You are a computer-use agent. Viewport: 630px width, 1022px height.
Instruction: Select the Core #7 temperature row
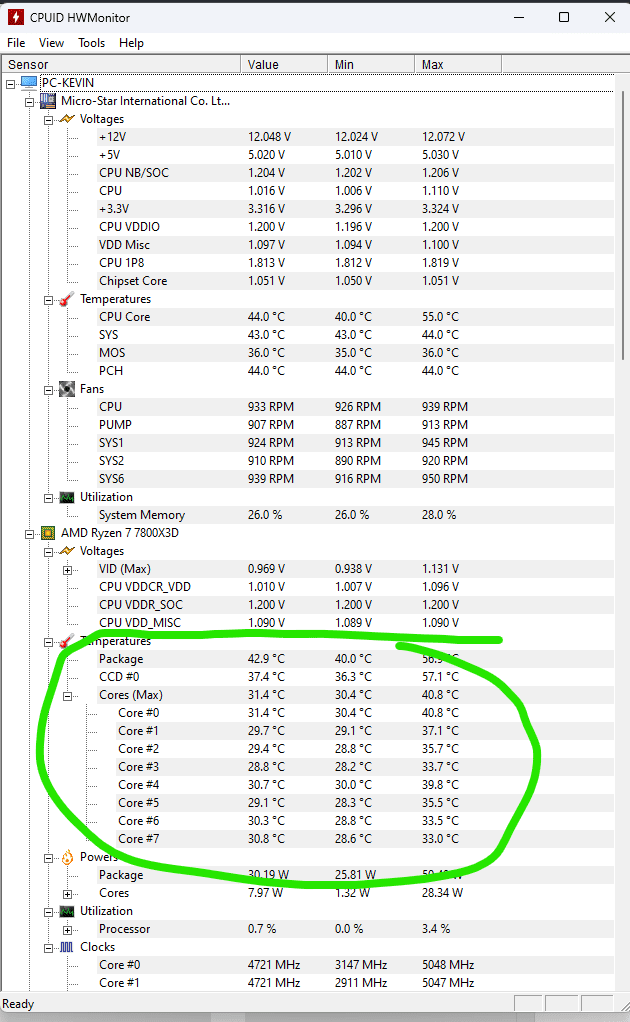coord(365,839)
